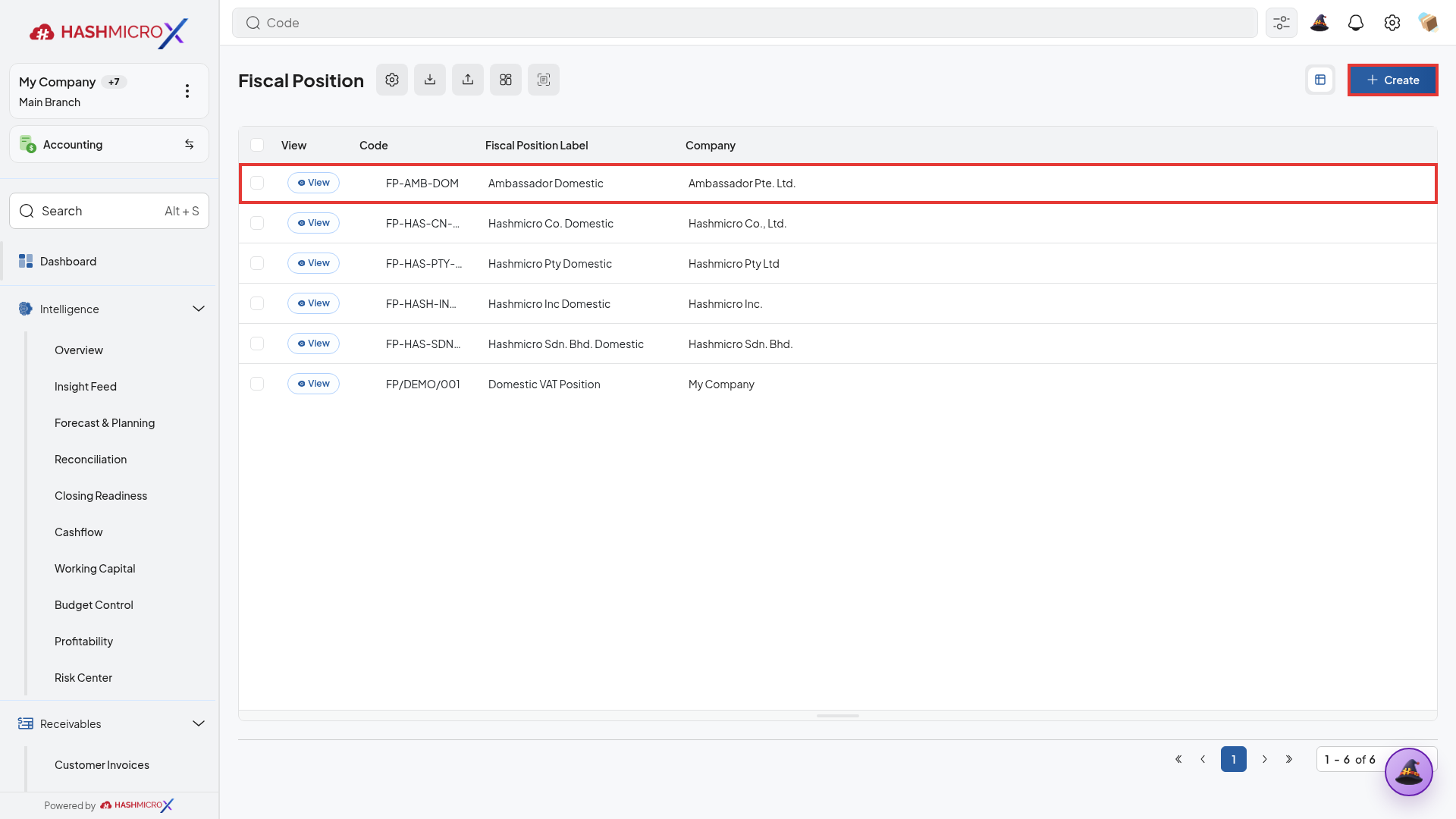Click the upload/export icon in toolbar

point(468,80)
